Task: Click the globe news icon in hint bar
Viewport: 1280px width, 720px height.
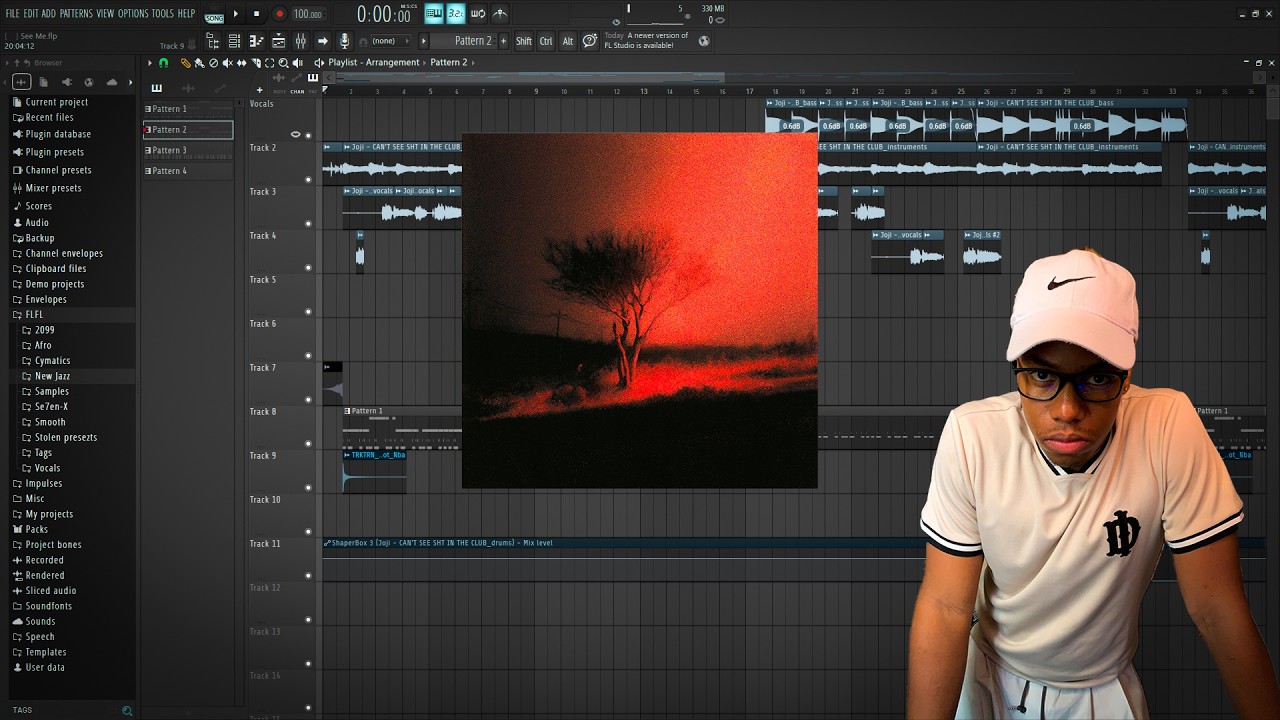Action: click(704, 41)
